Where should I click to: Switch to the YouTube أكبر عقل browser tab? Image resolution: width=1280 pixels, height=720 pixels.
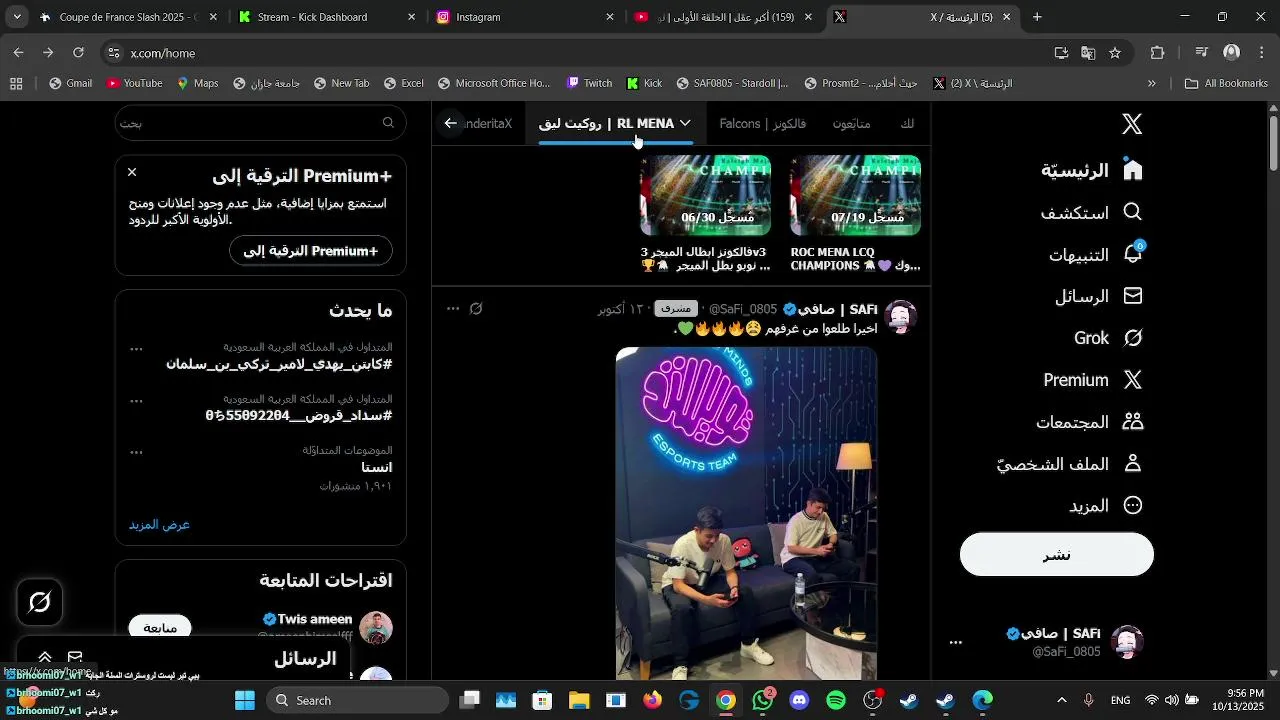tap(724, 17)
